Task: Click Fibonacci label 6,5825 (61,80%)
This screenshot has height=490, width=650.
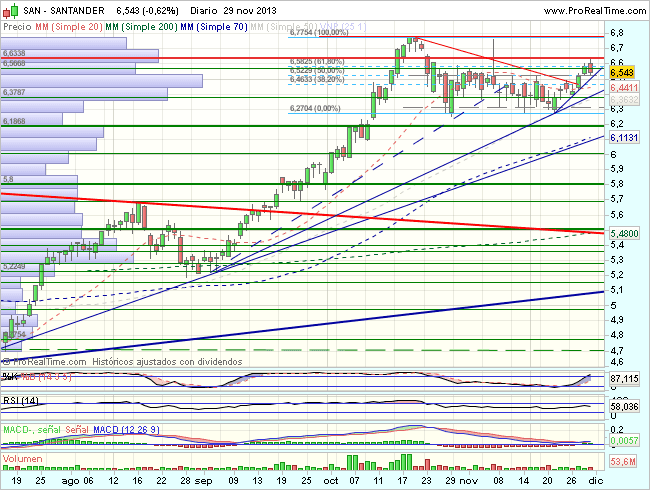Action: [317, 61]
